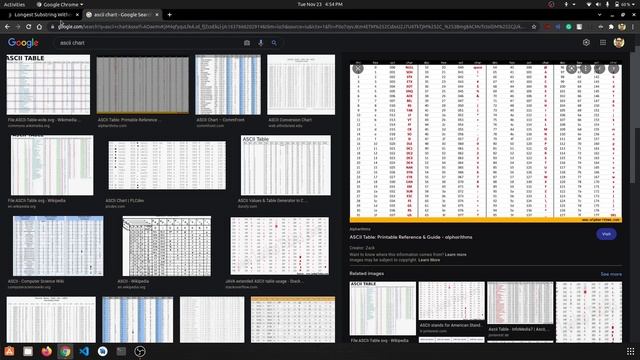640x360 pixels.
Task: Launch Firefox from the dock
Action: pos(47,351)
